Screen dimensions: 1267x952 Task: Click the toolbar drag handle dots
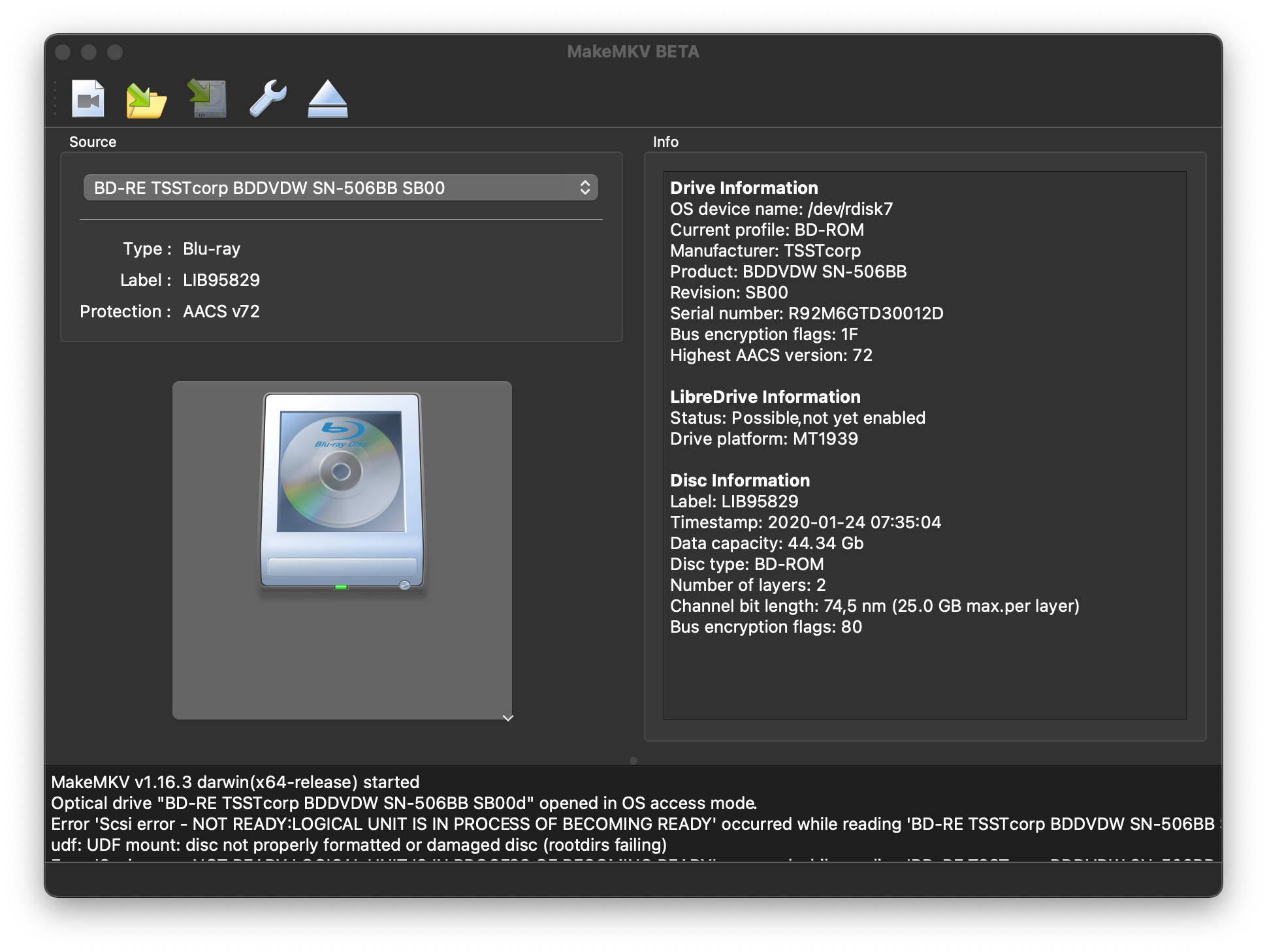(x=55, y=99)
